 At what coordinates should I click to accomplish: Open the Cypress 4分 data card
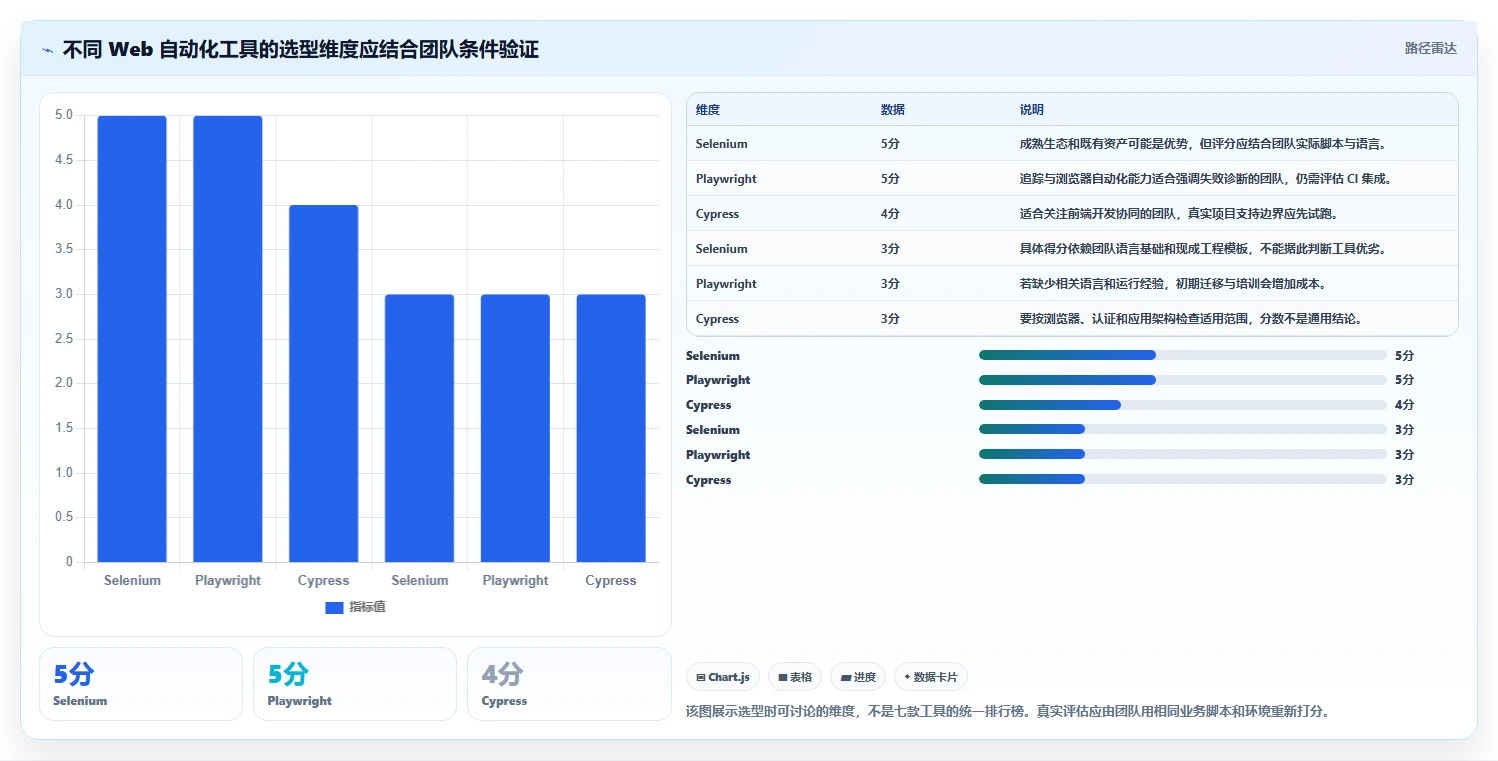click(x=569, y=684)
